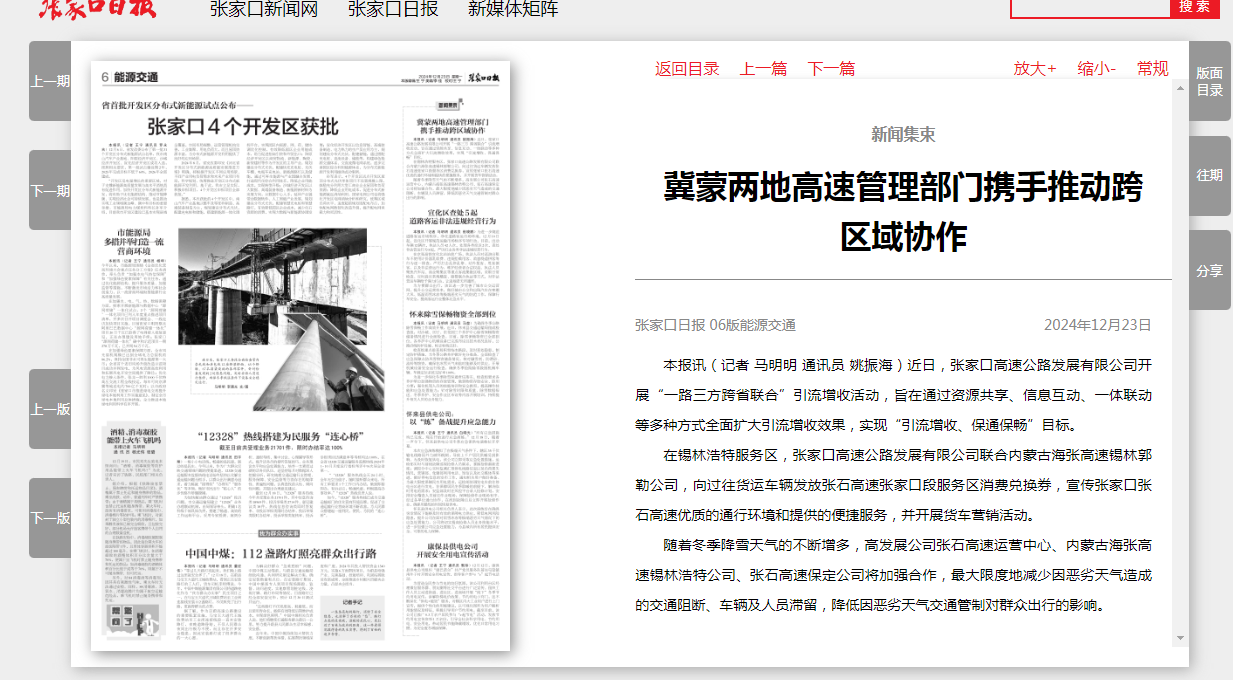
Task: Open the previous article with 上一篇
Action: [x=763, y=68]
